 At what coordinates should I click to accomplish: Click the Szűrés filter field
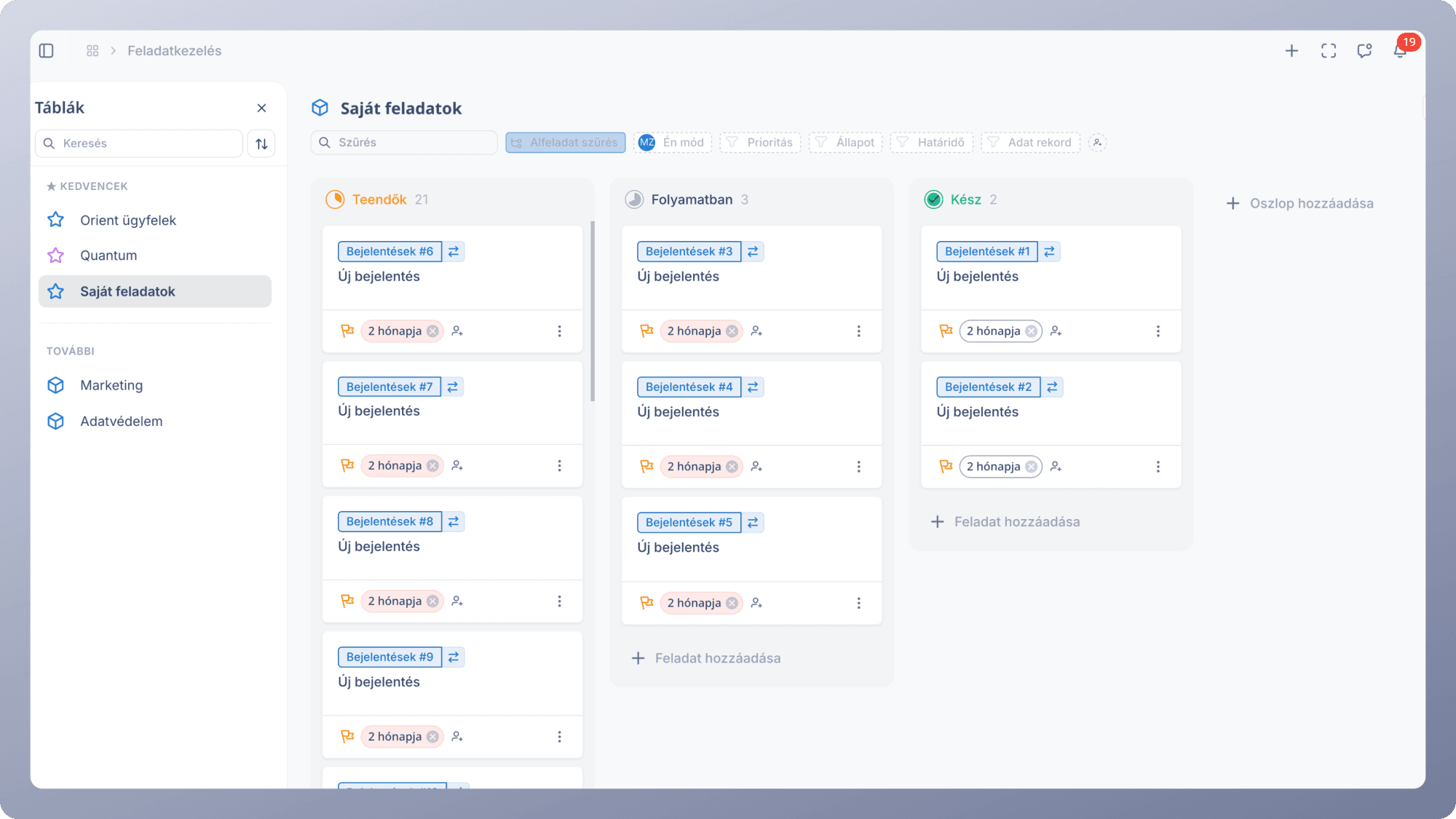[404, 143]
